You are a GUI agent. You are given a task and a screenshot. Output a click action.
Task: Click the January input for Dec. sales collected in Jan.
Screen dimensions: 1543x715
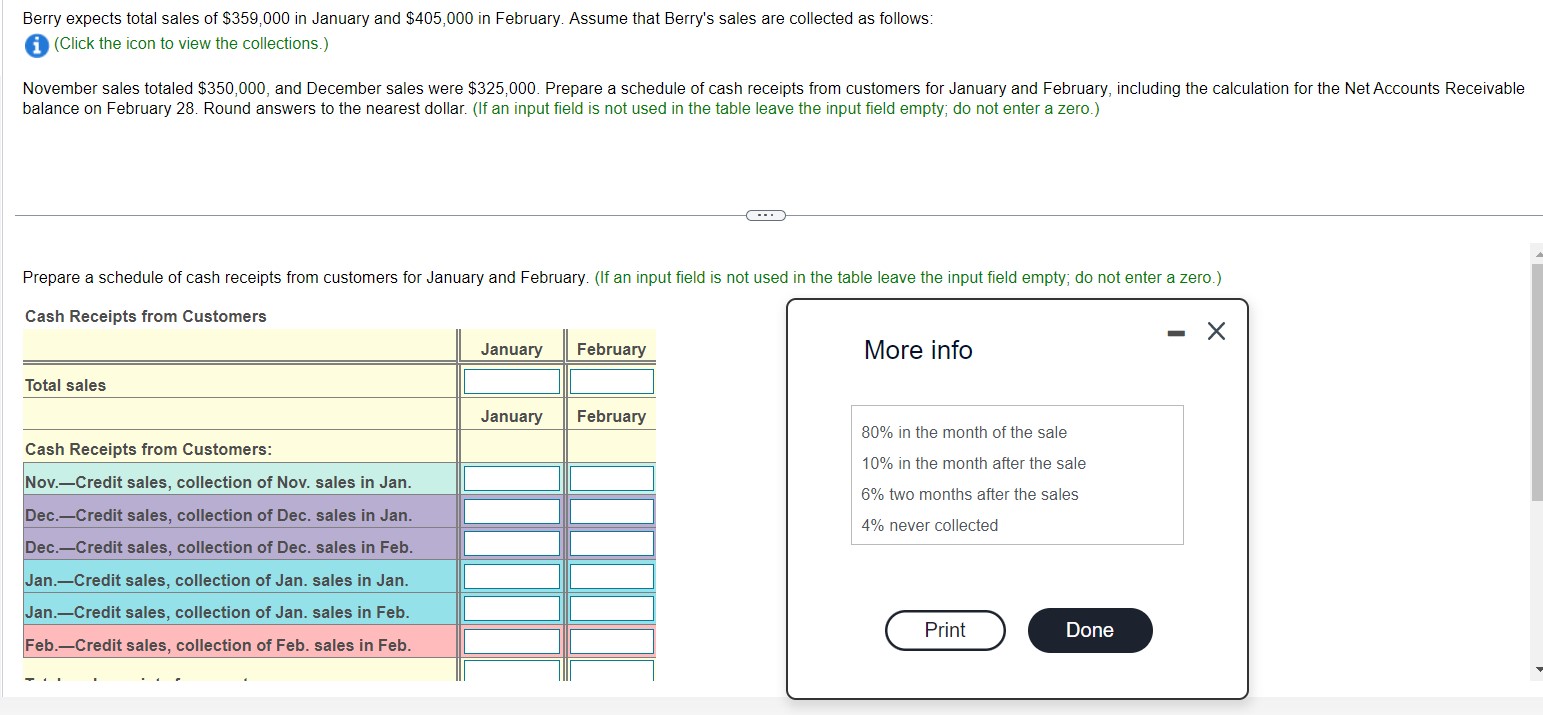[510, 512]
